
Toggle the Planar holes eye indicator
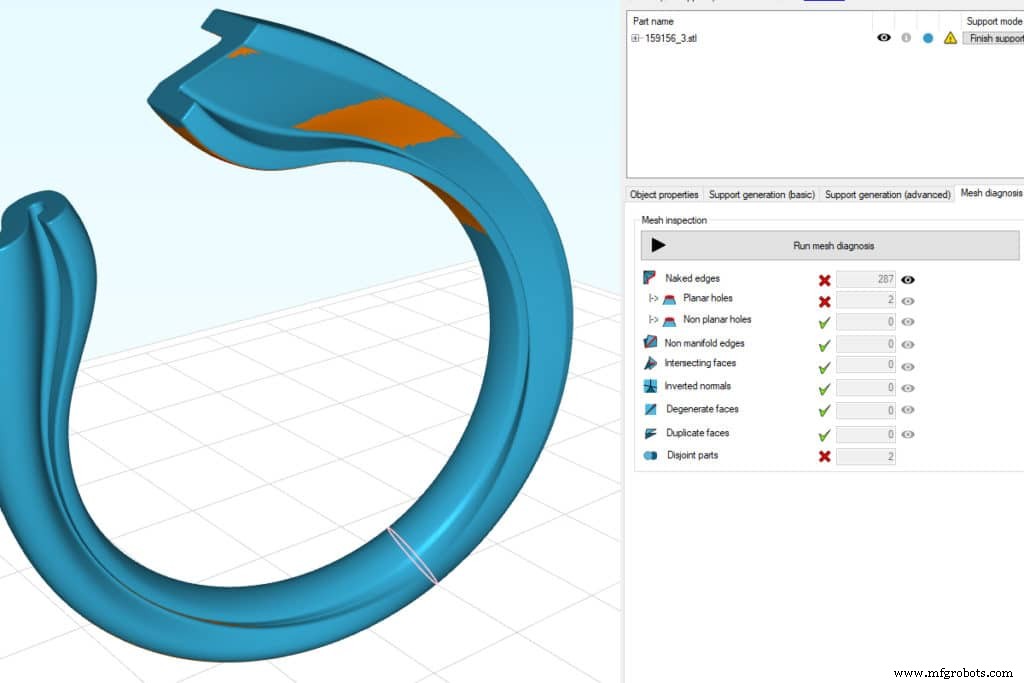coord(907,301)
